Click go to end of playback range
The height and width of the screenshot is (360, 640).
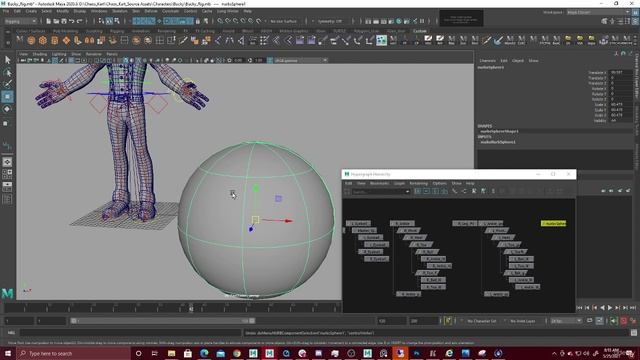[x=632, y=307]
